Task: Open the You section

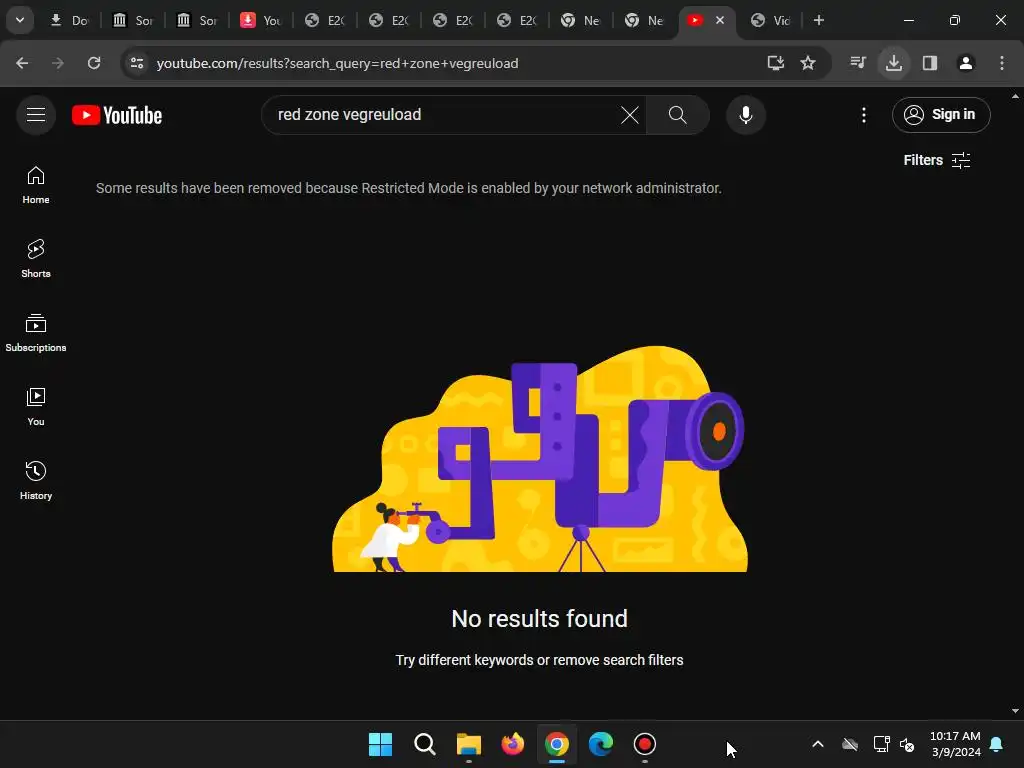Action: (36, 407)
